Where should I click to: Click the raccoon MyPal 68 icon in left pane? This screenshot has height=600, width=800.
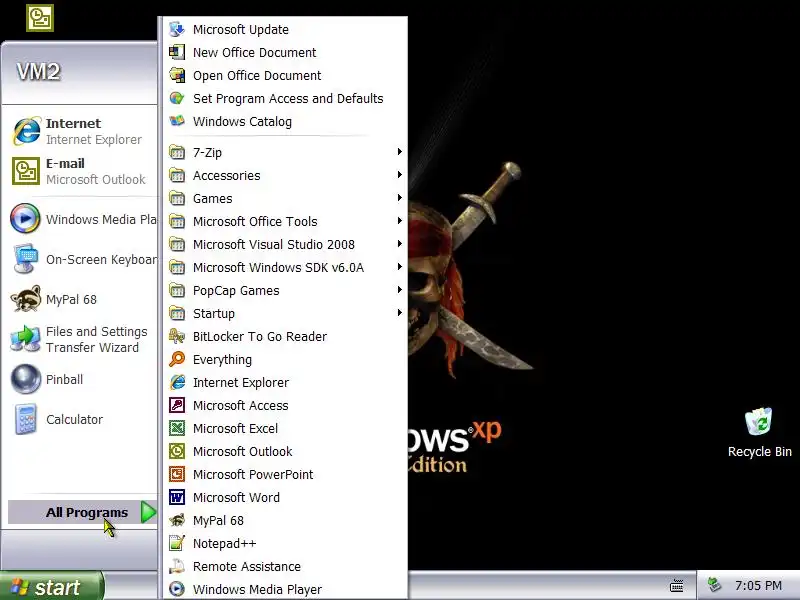click(x=26, y=298)
